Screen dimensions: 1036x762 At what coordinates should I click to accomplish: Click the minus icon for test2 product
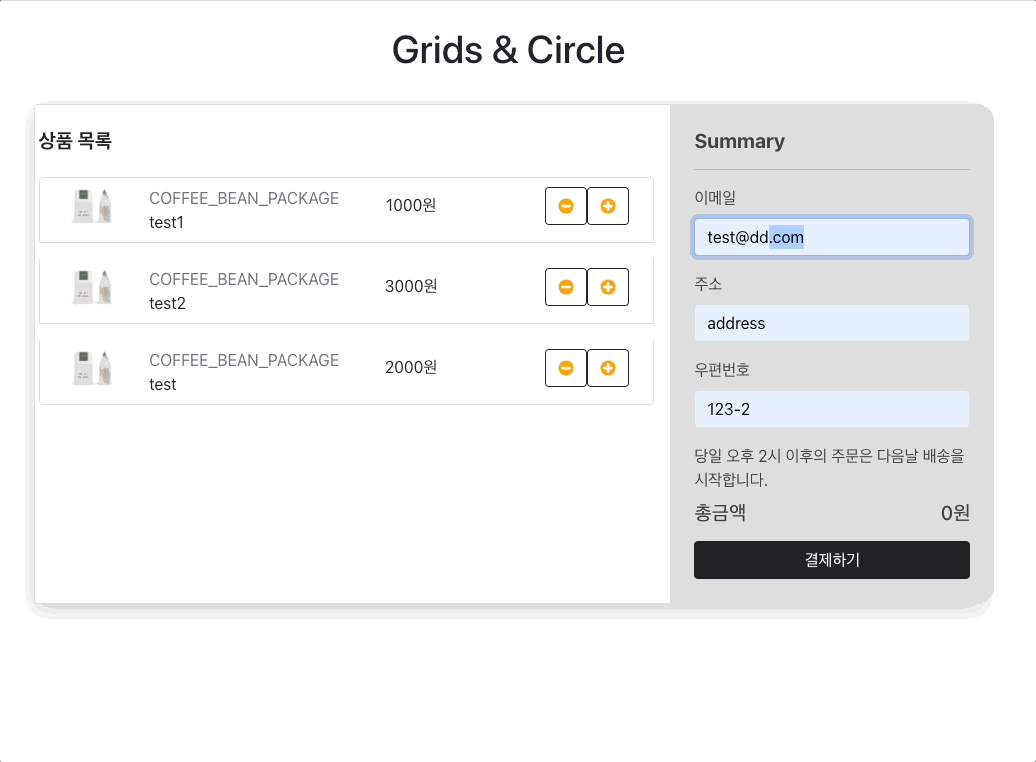pyautogui.click(x=565, y=287)
